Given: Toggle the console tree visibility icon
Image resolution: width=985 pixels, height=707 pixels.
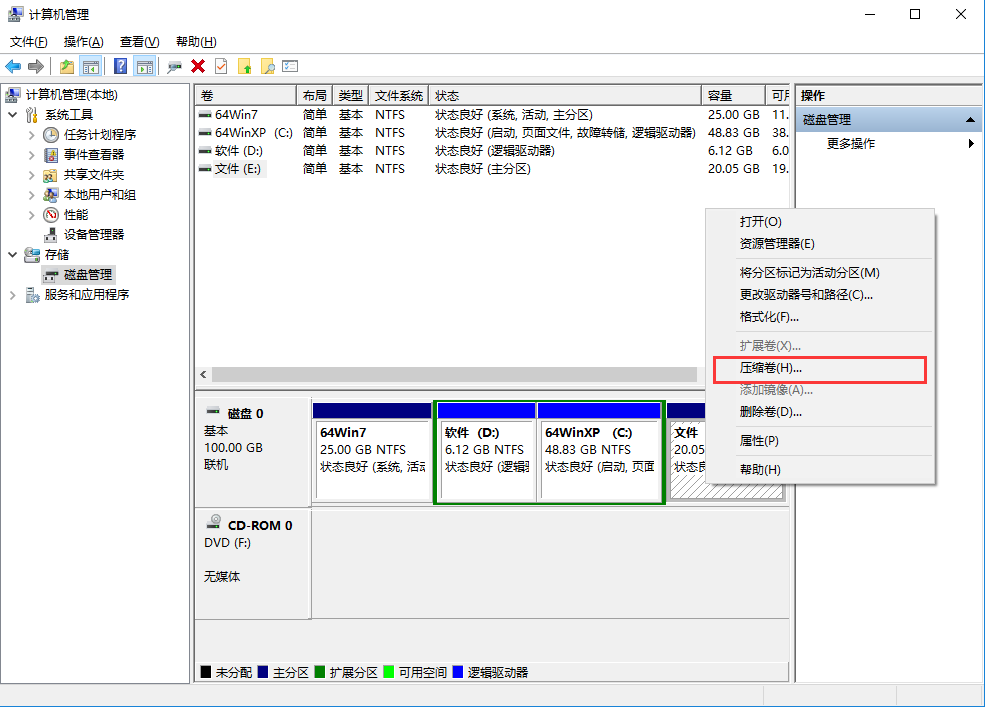Looking at the screenshot, I should tap(92, 66).
